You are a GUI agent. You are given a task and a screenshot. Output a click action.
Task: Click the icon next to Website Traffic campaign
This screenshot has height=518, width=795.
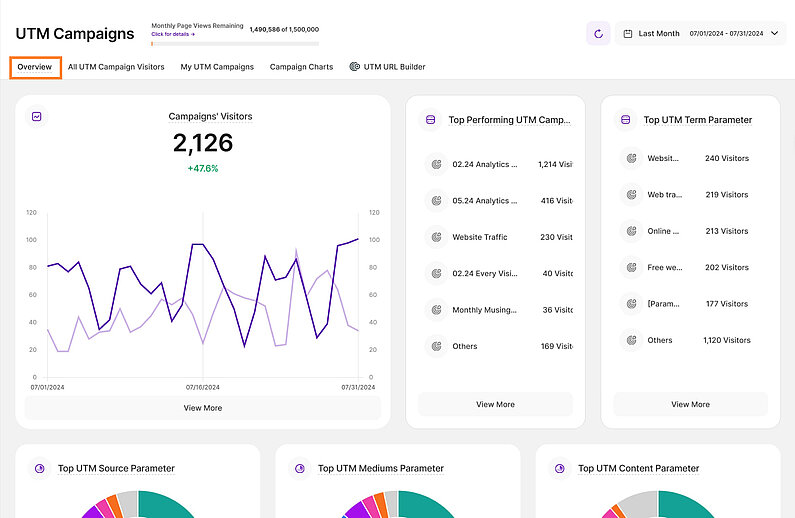436,237
